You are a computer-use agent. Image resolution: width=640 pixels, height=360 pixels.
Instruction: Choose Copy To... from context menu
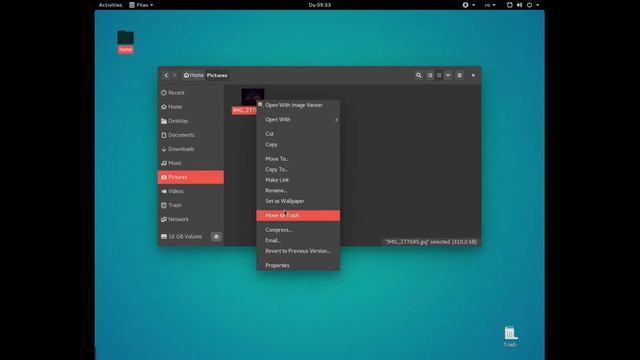(x=298, y=169)
